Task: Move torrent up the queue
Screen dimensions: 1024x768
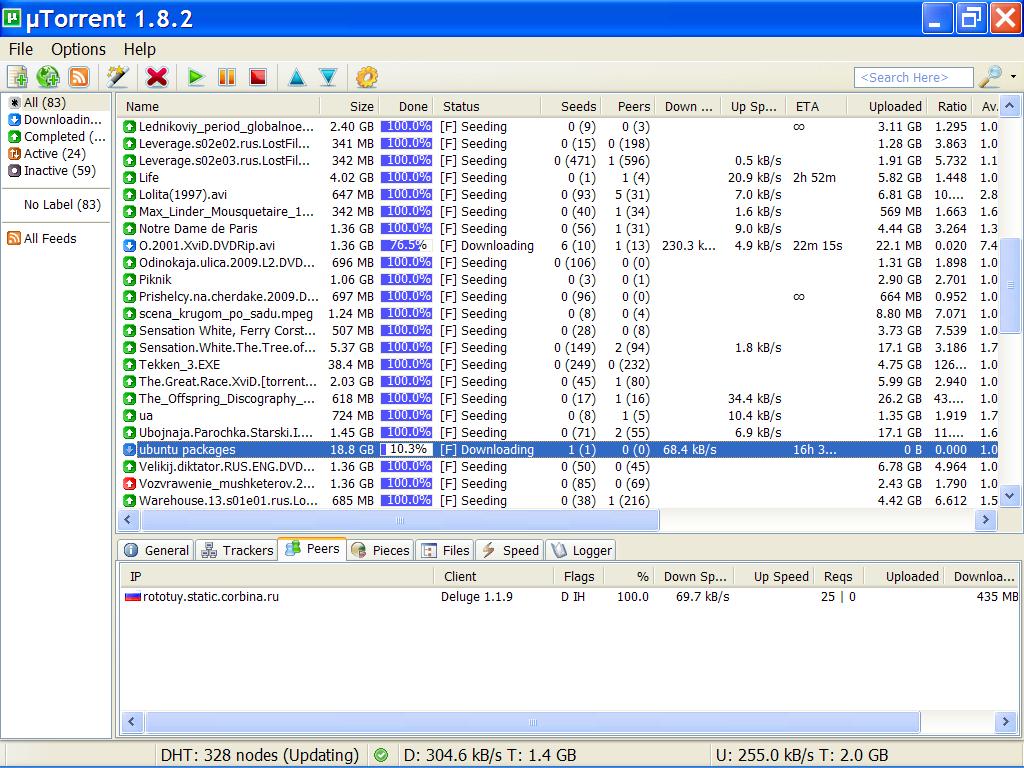Action: (297, 77)
